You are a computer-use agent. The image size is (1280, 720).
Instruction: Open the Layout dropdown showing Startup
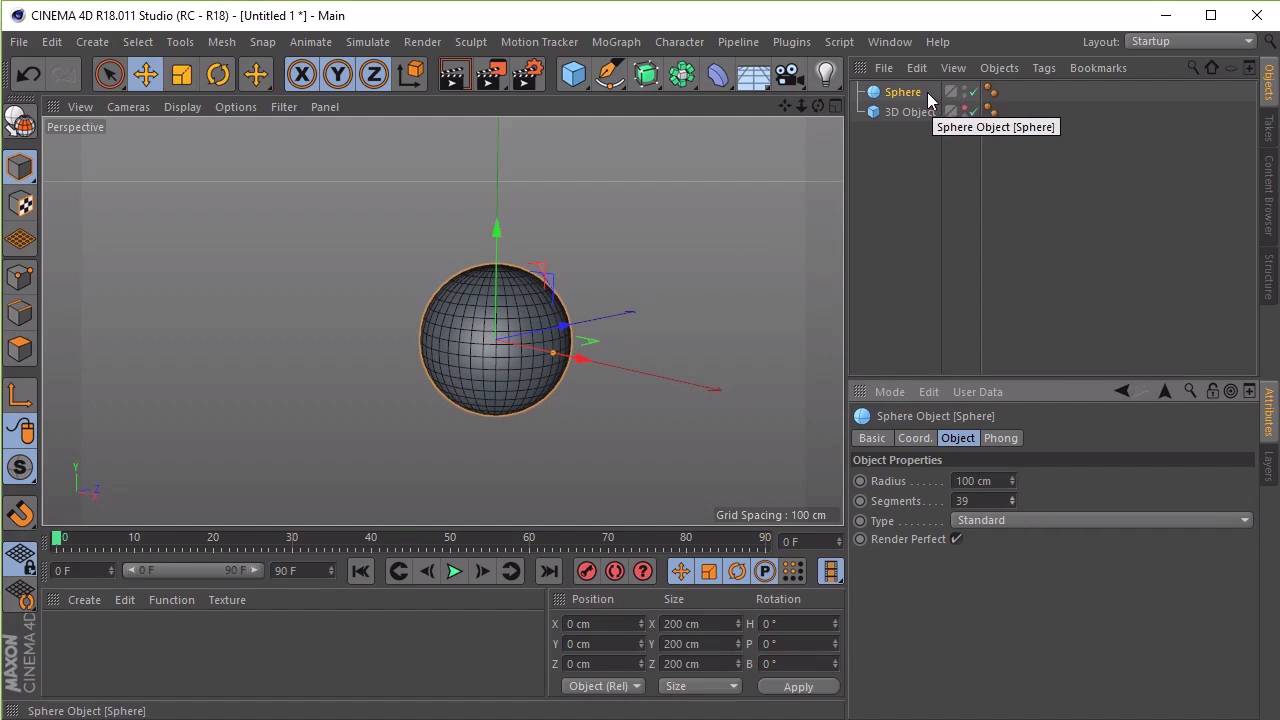(x=1190, y=41)
